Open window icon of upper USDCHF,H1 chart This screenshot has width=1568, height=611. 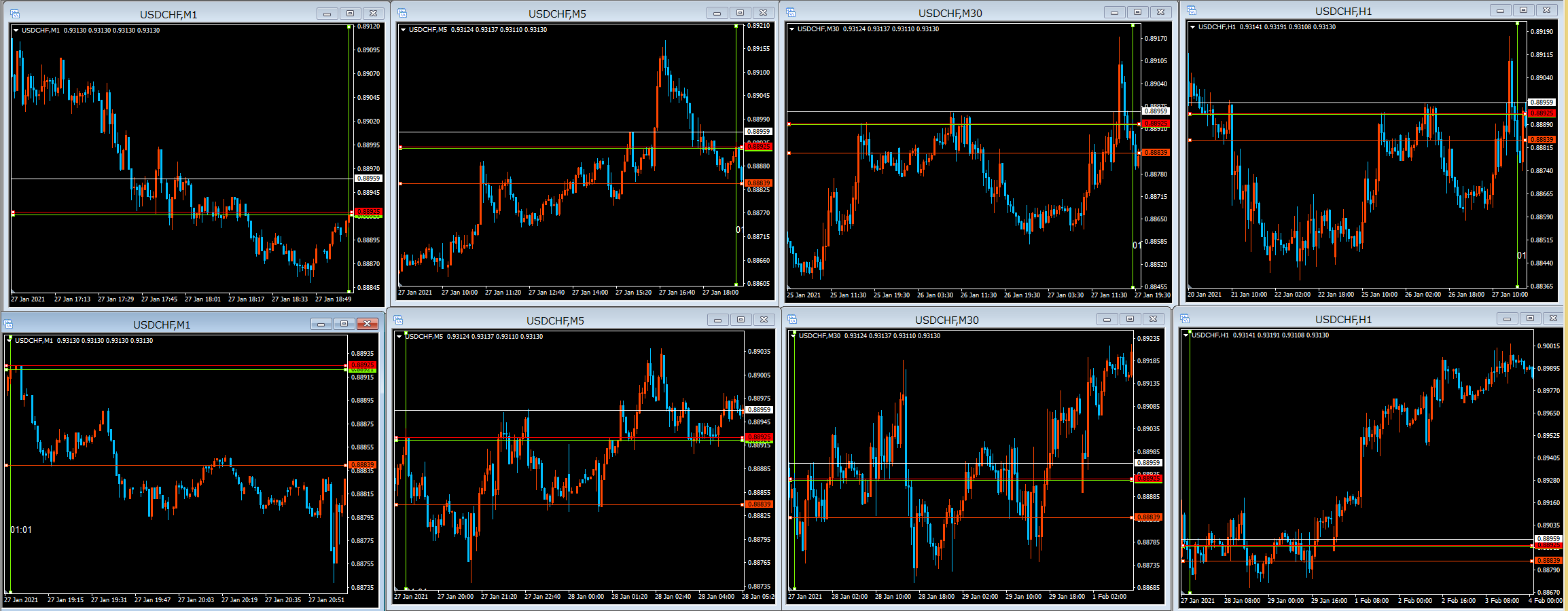pos(1192,10)
